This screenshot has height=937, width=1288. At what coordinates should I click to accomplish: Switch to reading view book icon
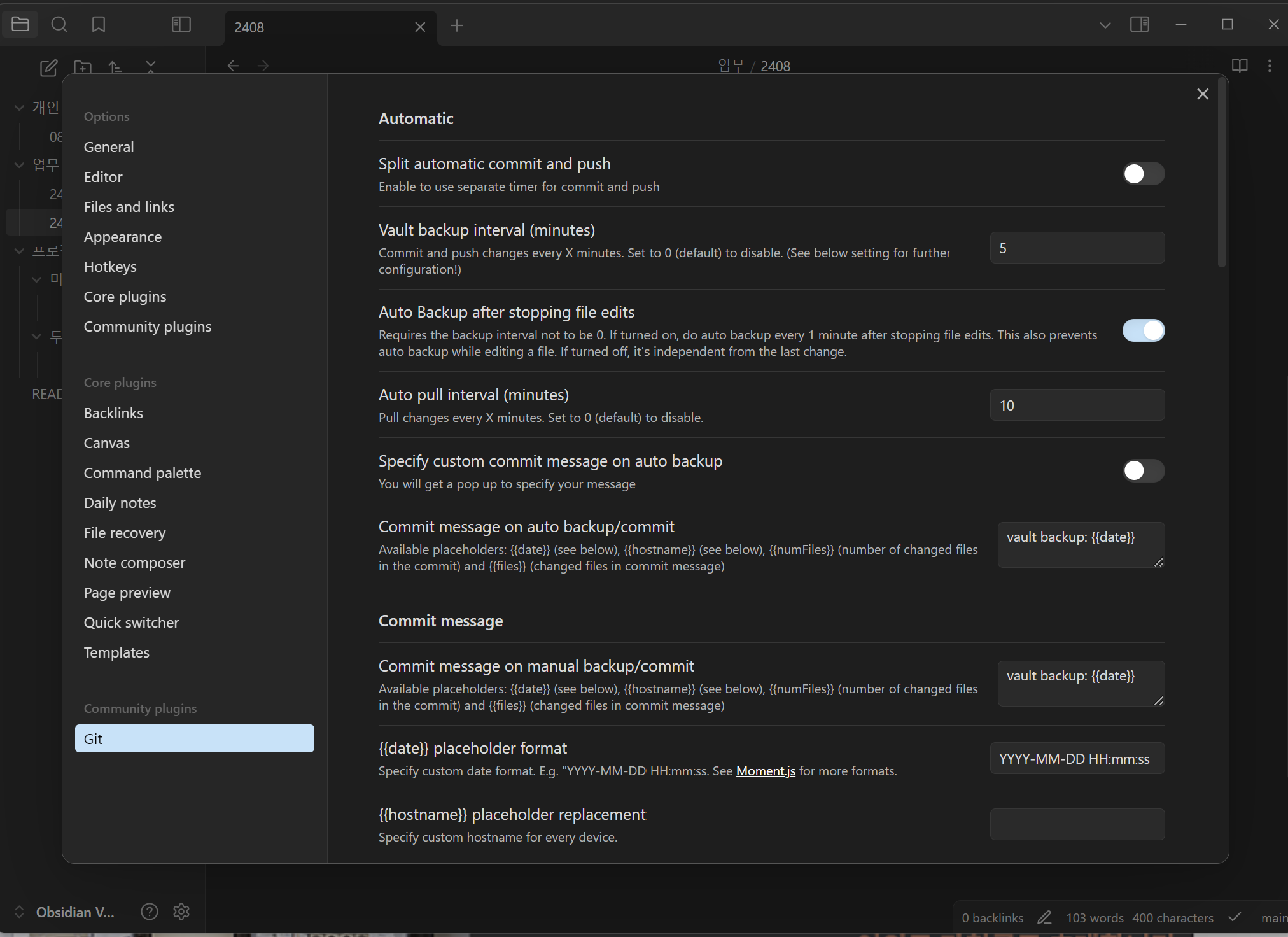[1239, 66]
